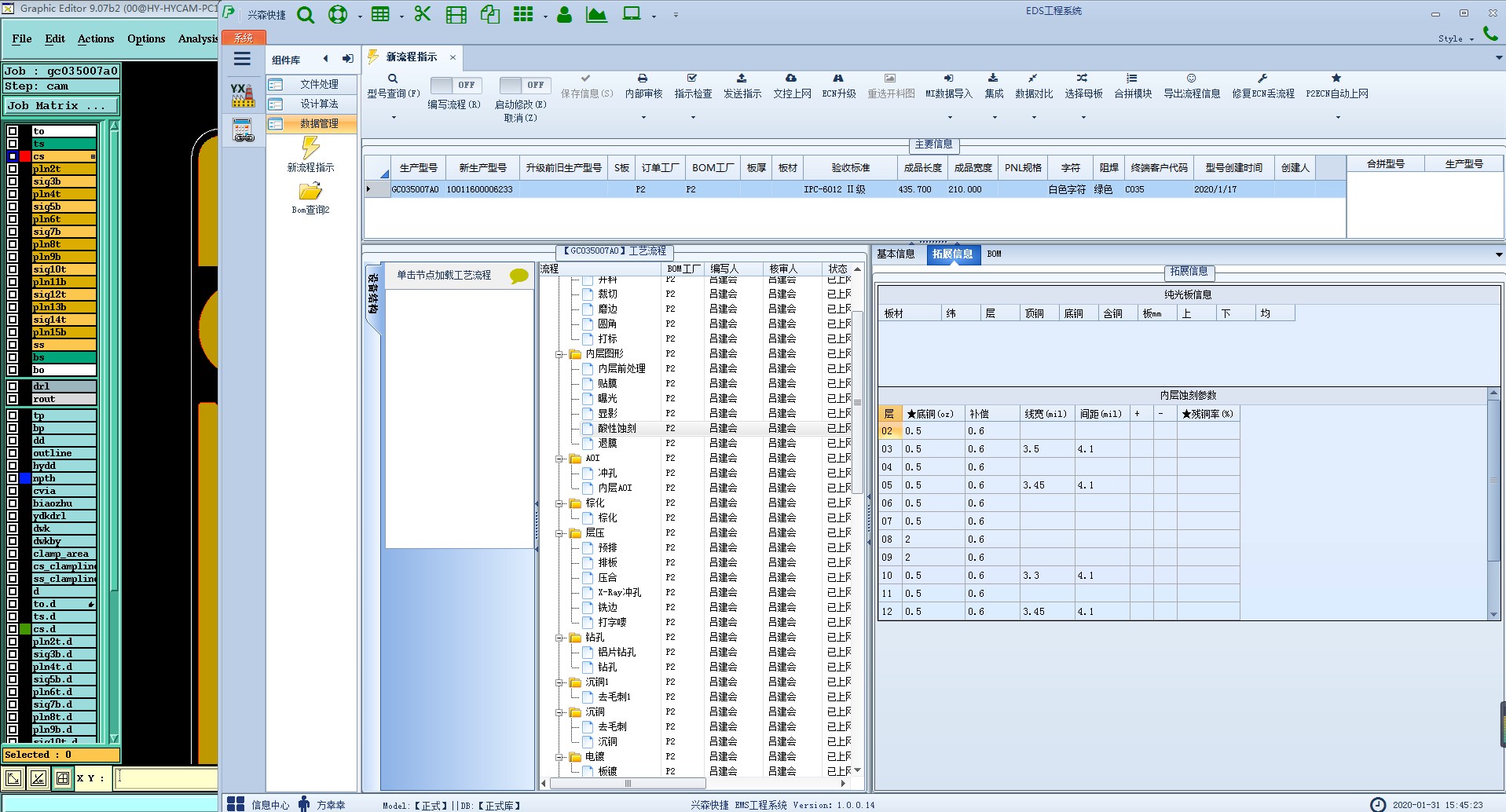This screenshot has height=812, width=1506.
Task: Click 信息中心 in the status bar
Action: (258, 804)
